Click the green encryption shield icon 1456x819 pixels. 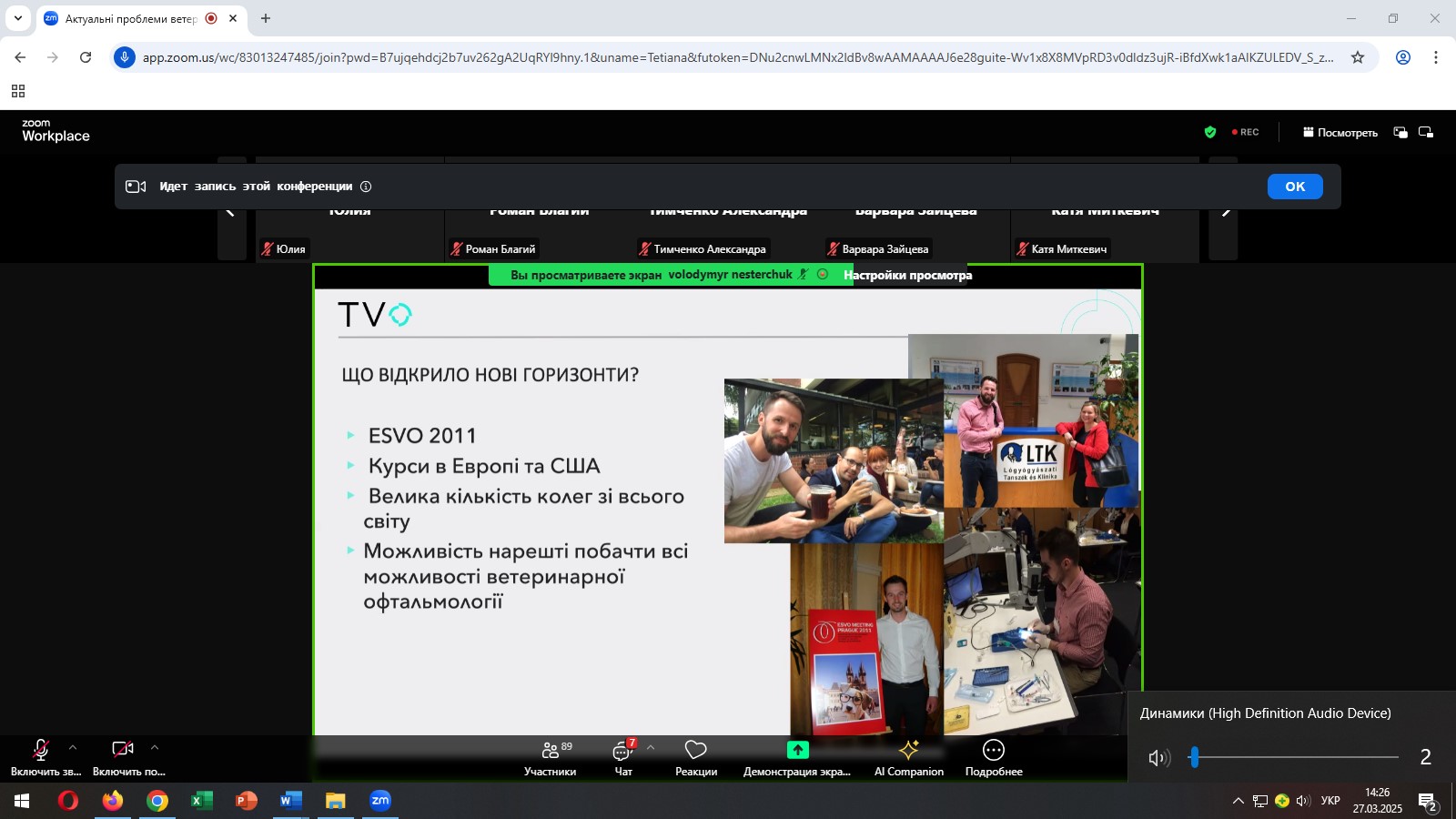tap(1210, 132)
